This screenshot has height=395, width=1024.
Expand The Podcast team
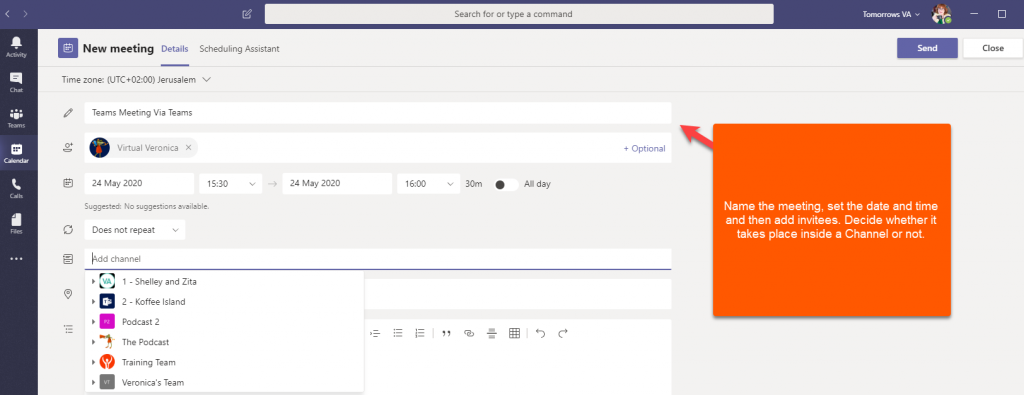click(93, 342)
